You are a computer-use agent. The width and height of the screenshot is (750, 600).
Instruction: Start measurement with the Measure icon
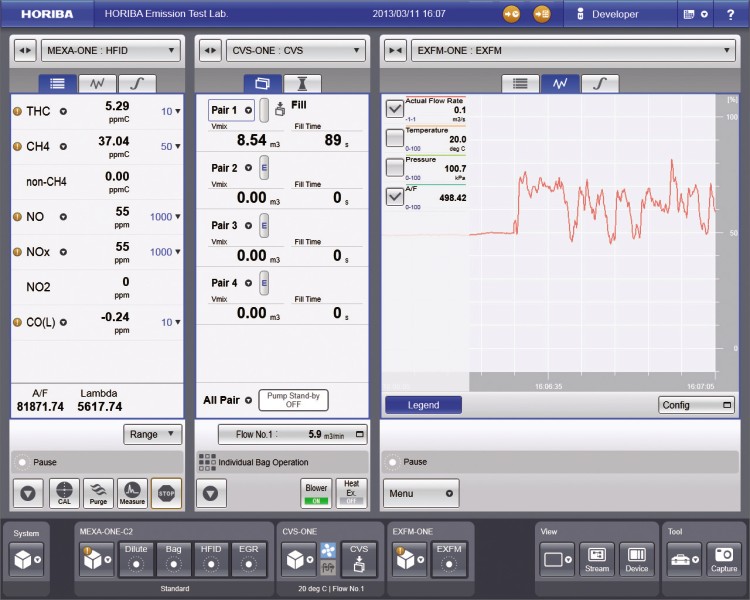(132, 493)
